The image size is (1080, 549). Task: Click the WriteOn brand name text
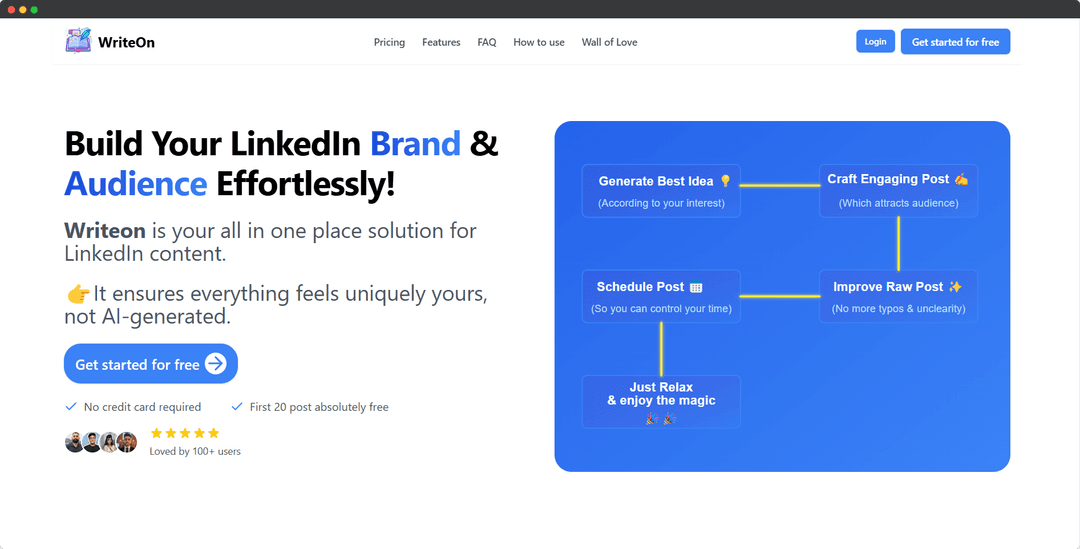tap(126, 42)
